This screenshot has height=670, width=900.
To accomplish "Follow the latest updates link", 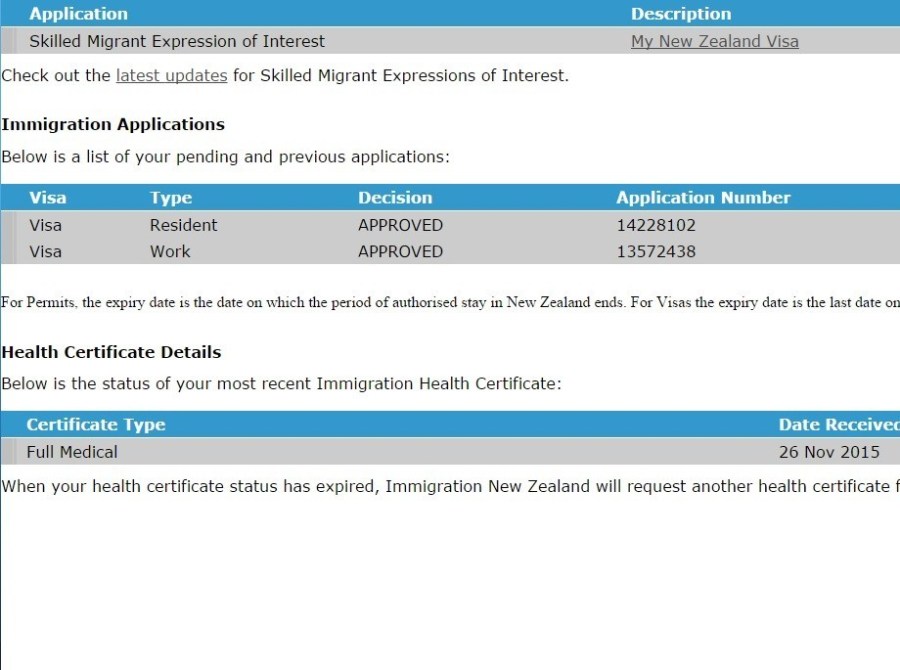I will point(171,75).
